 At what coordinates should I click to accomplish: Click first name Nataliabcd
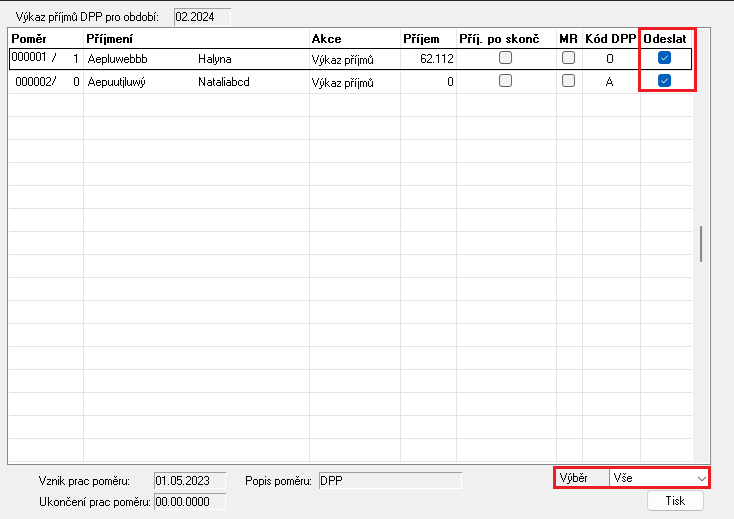tap(224, 82)
